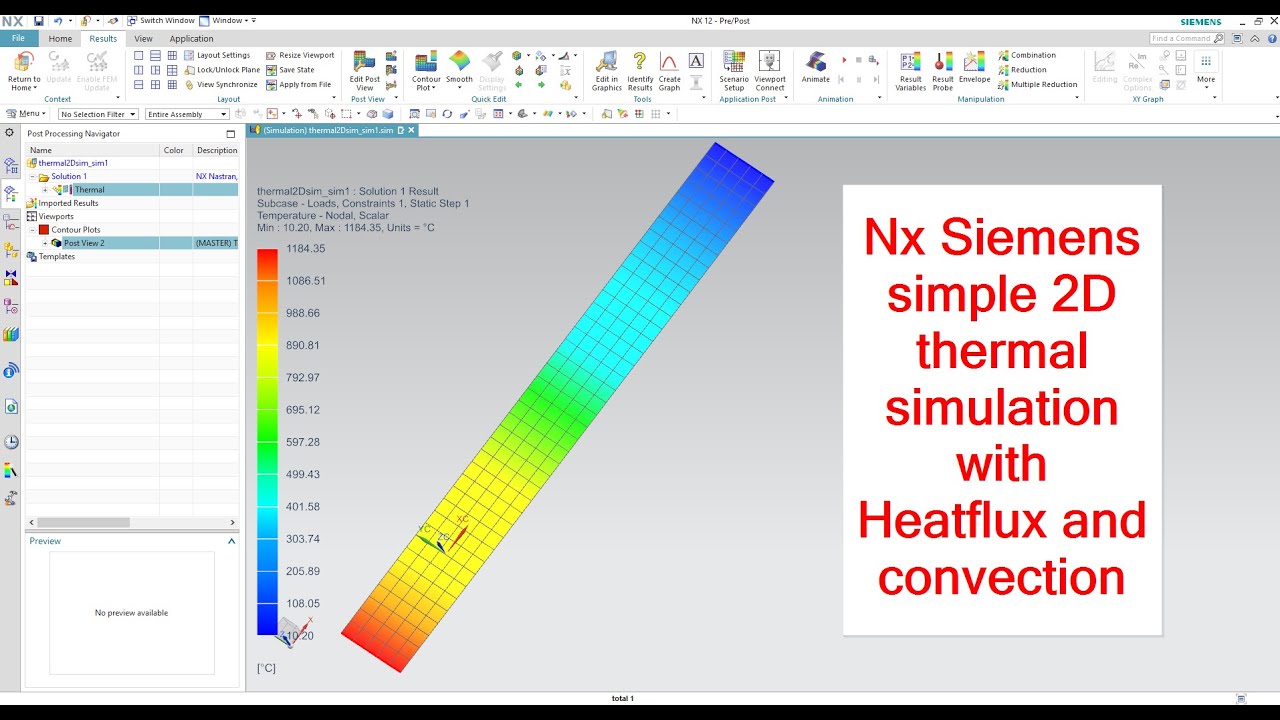Open the Menu dropdown
Viewport: 1280px width, 720px height.
click(x=25, y=114)
